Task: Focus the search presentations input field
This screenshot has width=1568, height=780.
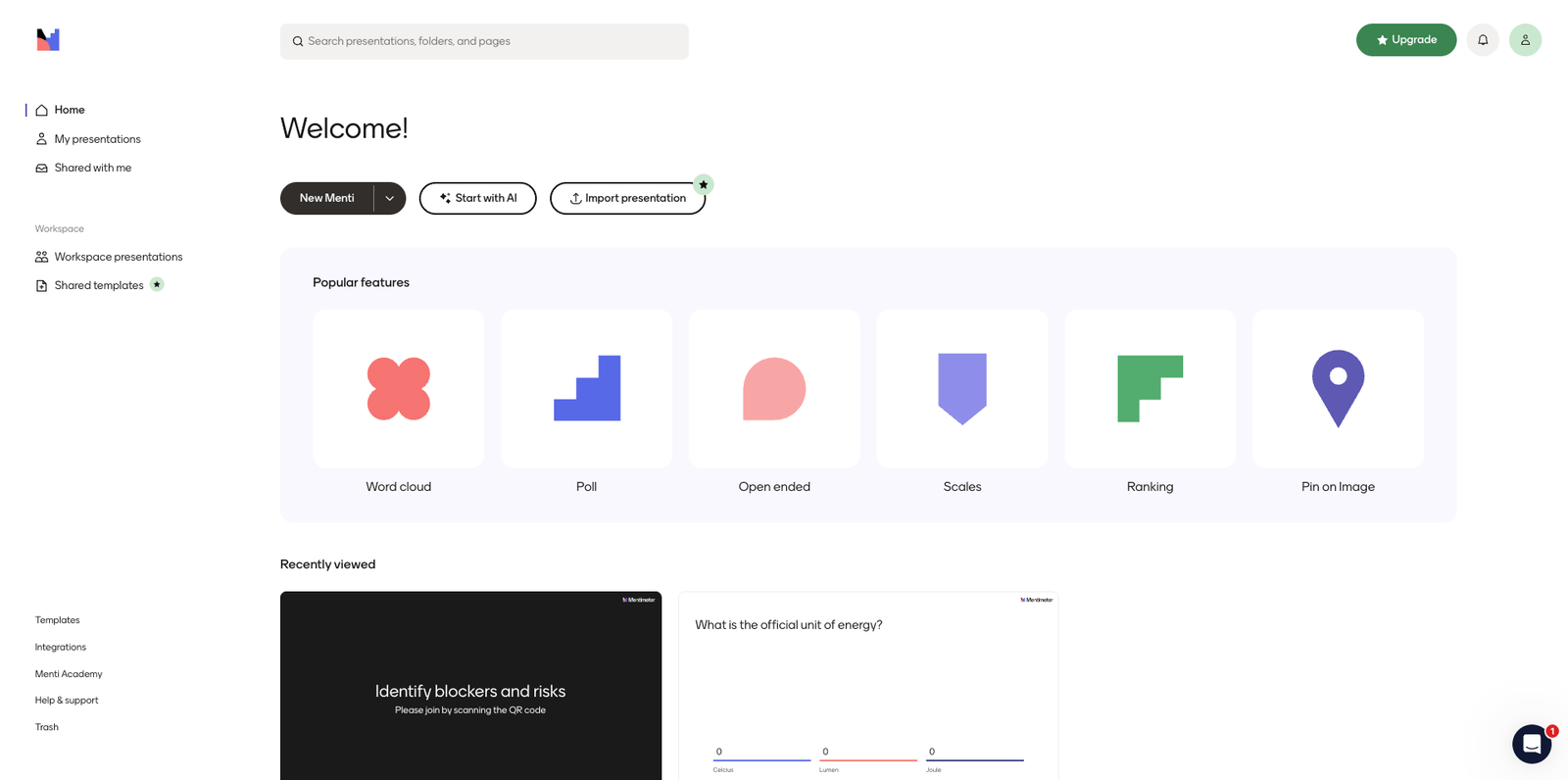Action: (484, 41)
